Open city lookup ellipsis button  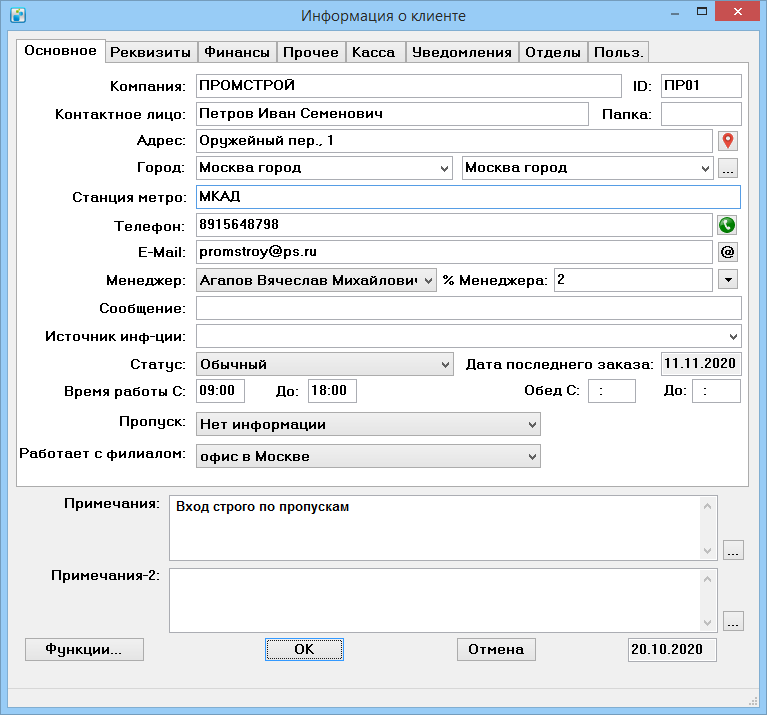[728, 168]
